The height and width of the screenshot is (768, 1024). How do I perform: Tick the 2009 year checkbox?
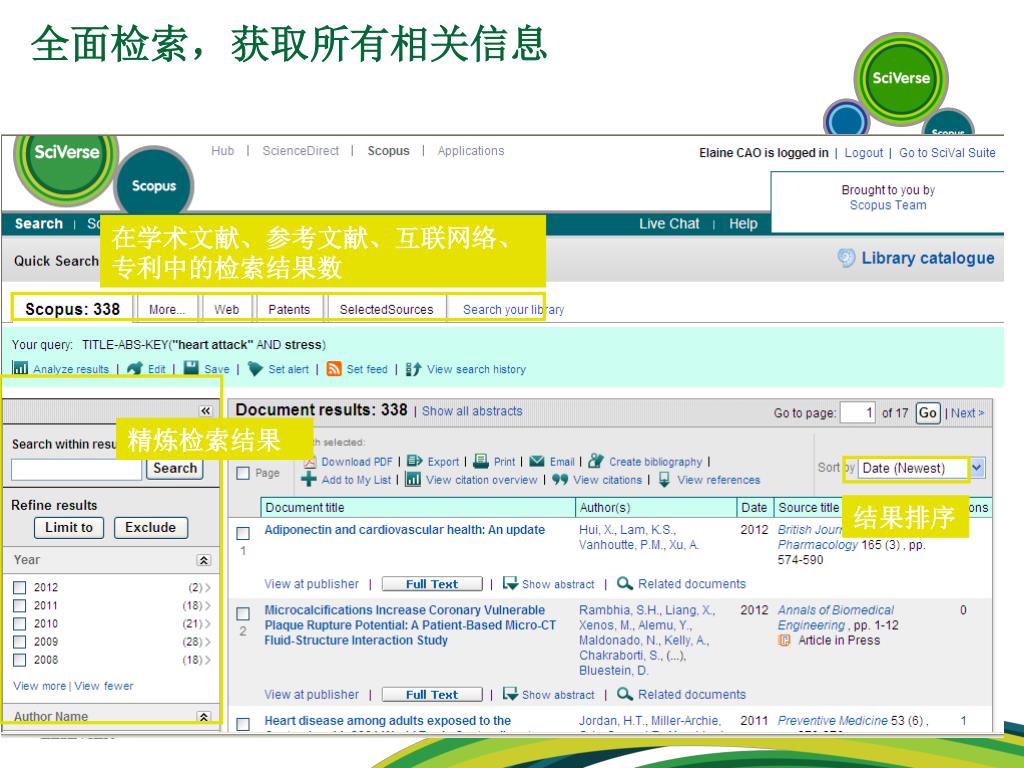click(20, 642)
